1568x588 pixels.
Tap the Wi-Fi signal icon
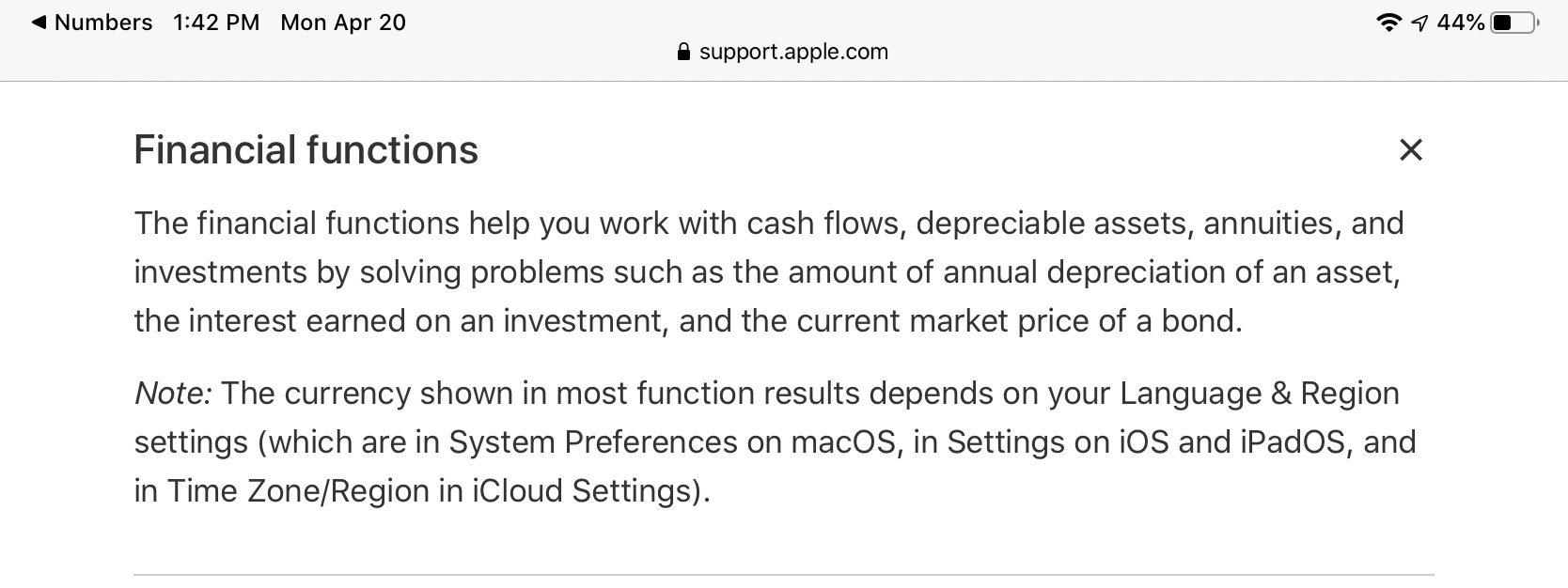coord(1388,23)
